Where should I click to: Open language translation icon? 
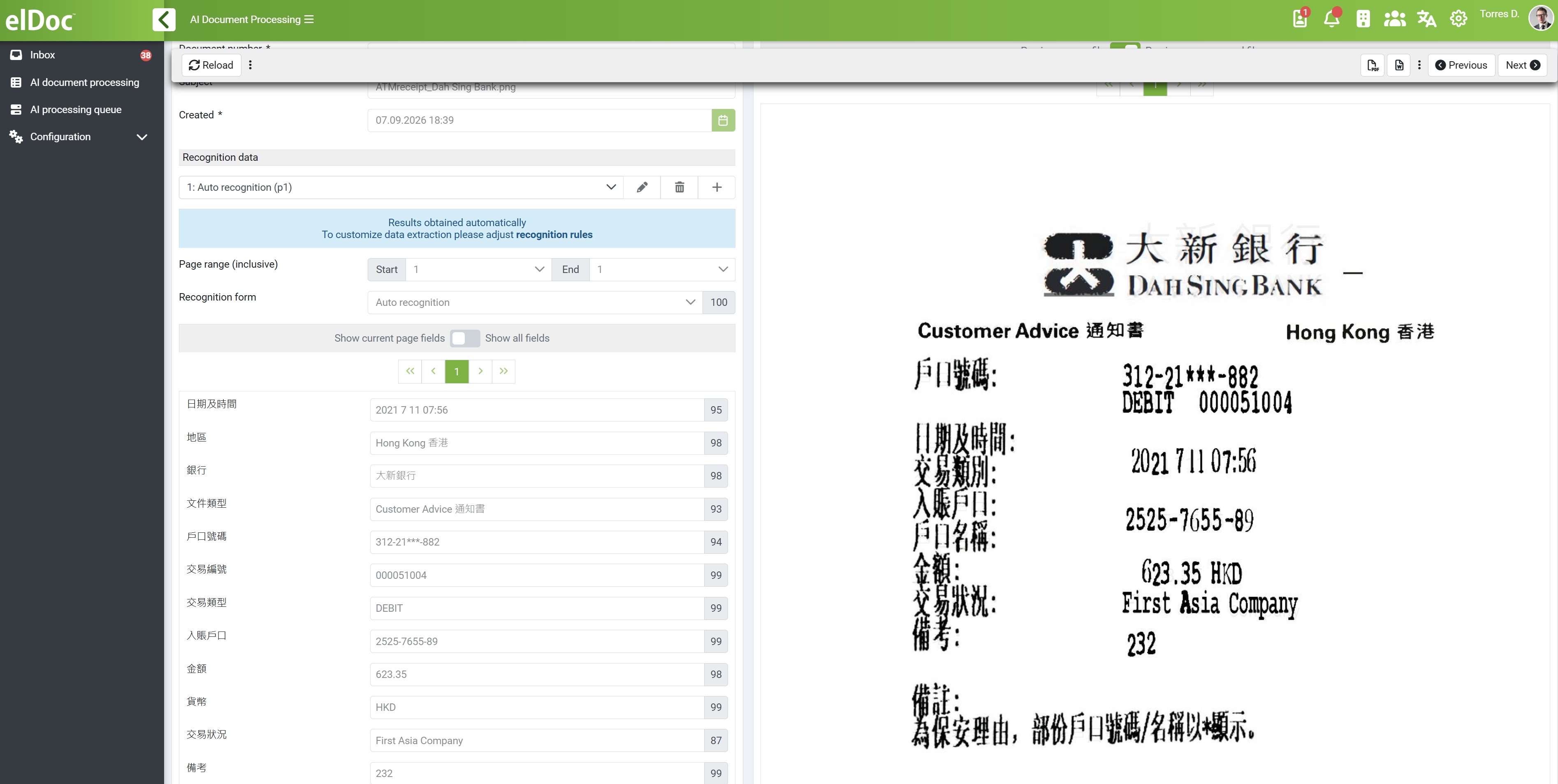click(x=1427, y=19)
